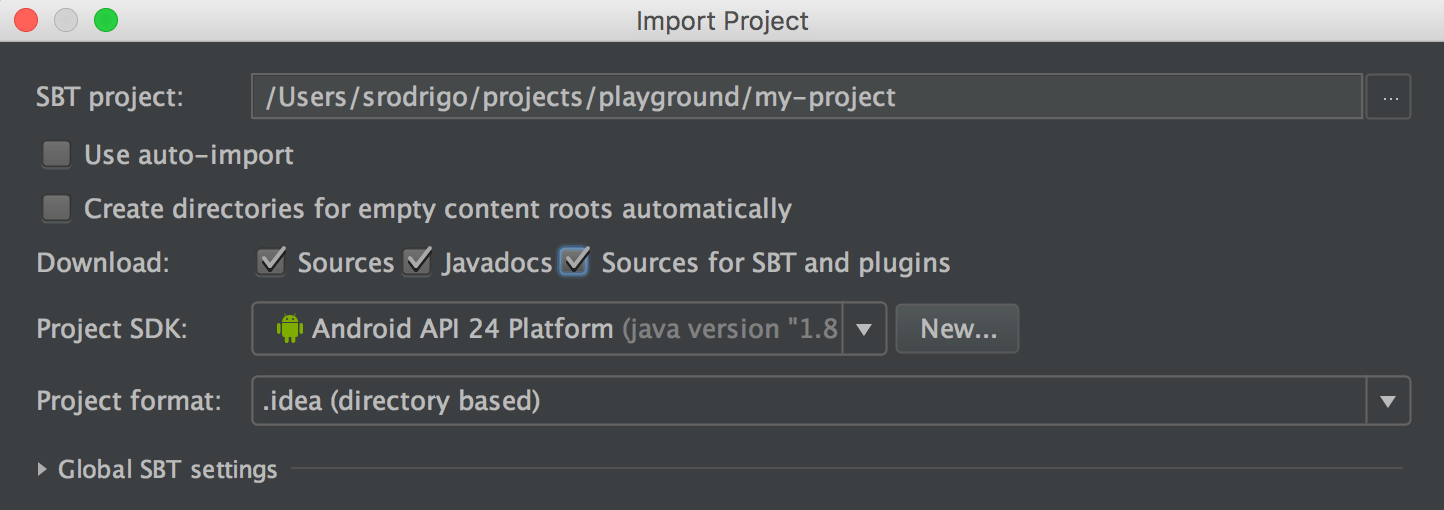1444x510 pixels.
Task: Click the New... SDK button
Action: [958, 329]
